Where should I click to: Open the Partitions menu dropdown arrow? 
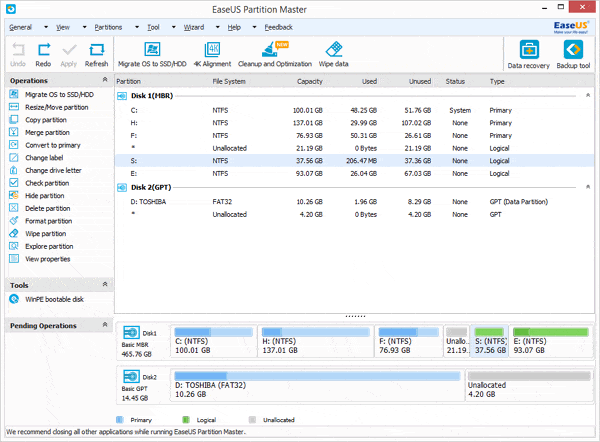pos(137,27)
